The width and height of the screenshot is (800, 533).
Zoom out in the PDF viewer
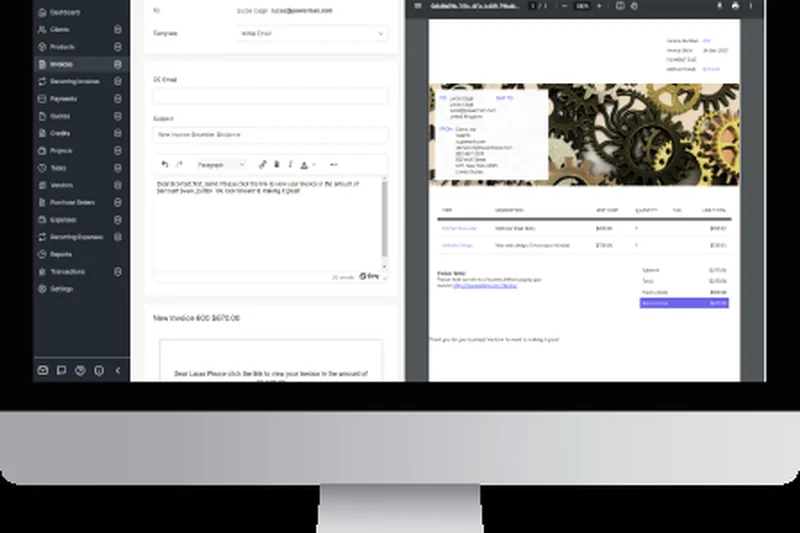coord(565,6)
